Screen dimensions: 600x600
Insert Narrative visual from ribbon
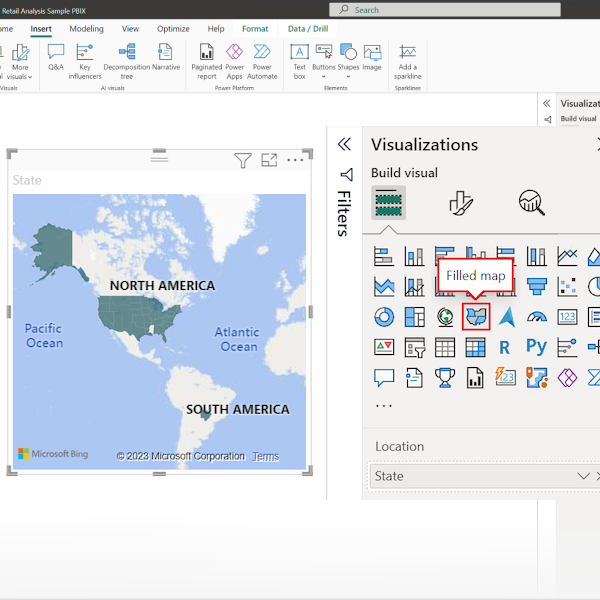166,57
